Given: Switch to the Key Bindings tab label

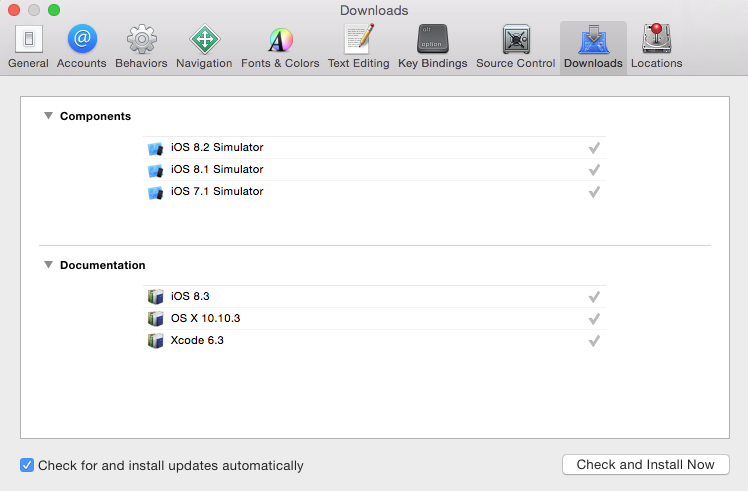Looking at the screenshot, I should 433,63.
